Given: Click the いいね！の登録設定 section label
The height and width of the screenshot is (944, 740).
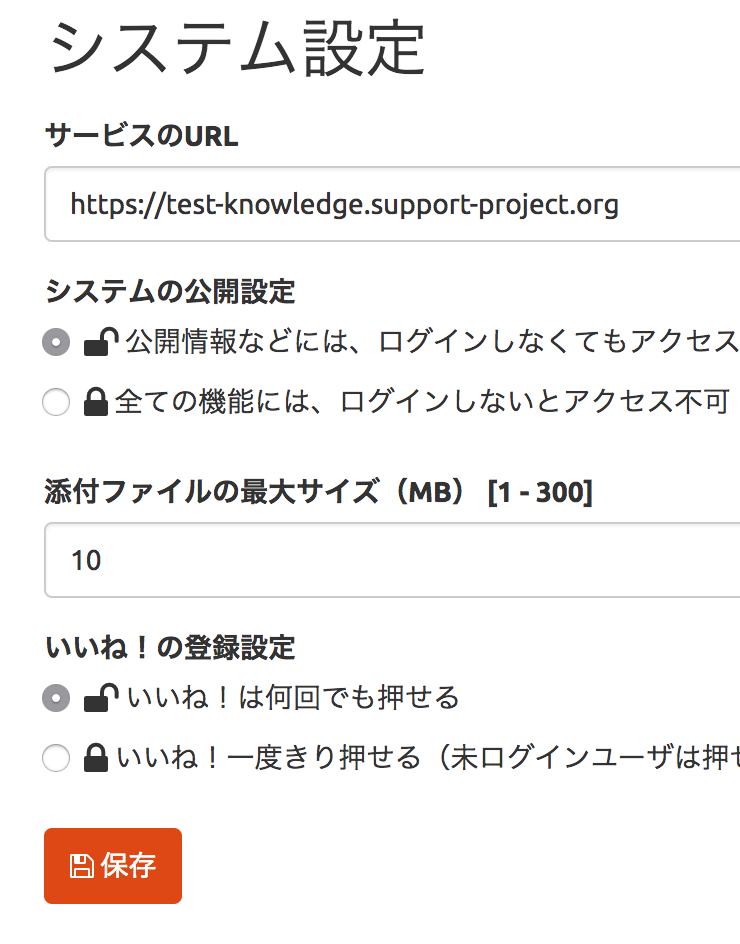Looking at the screenshot, I should tap(170, 648).
